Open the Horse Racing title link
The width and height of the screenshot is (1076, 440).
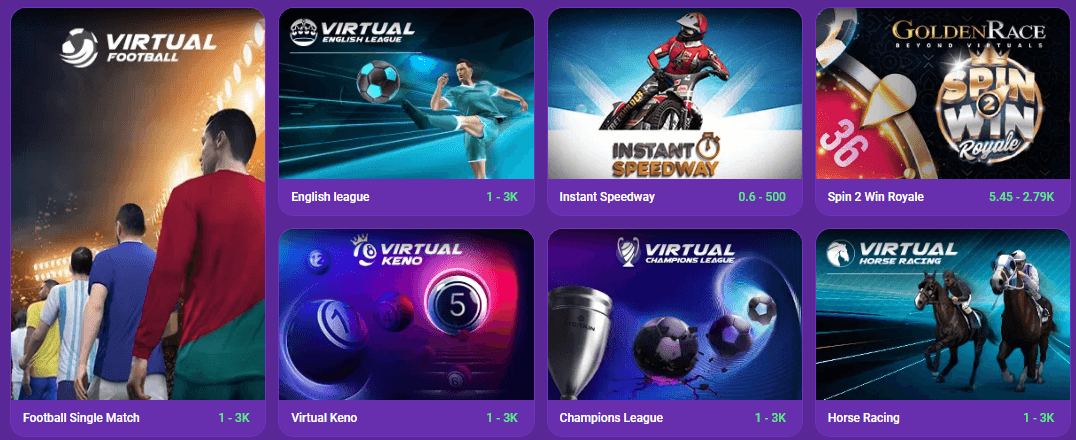tap(863, 417)
